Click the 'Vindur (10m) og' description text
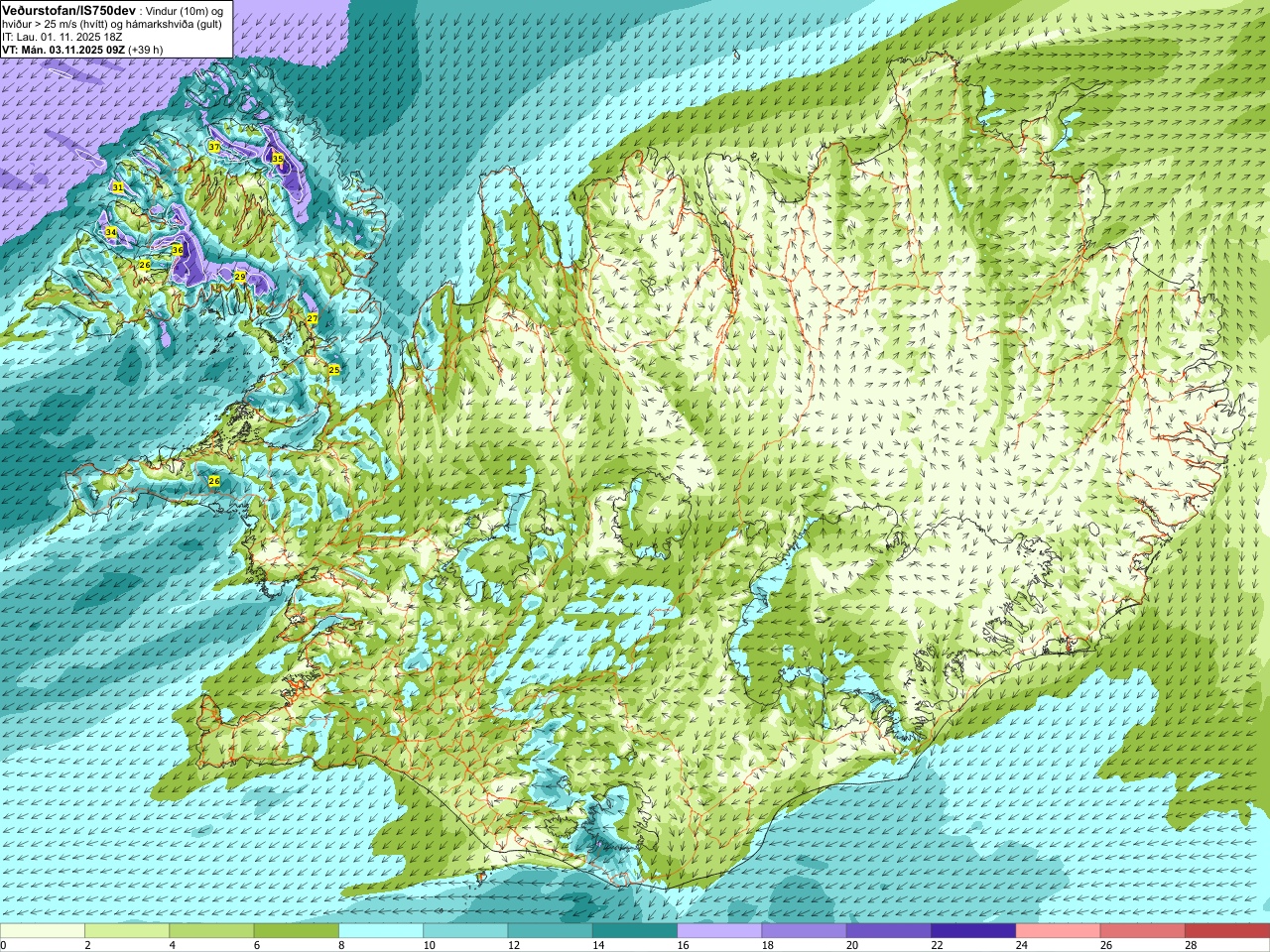Viewport: 1270px width, 952px height. pyautogui.click(x=186, y=10)
